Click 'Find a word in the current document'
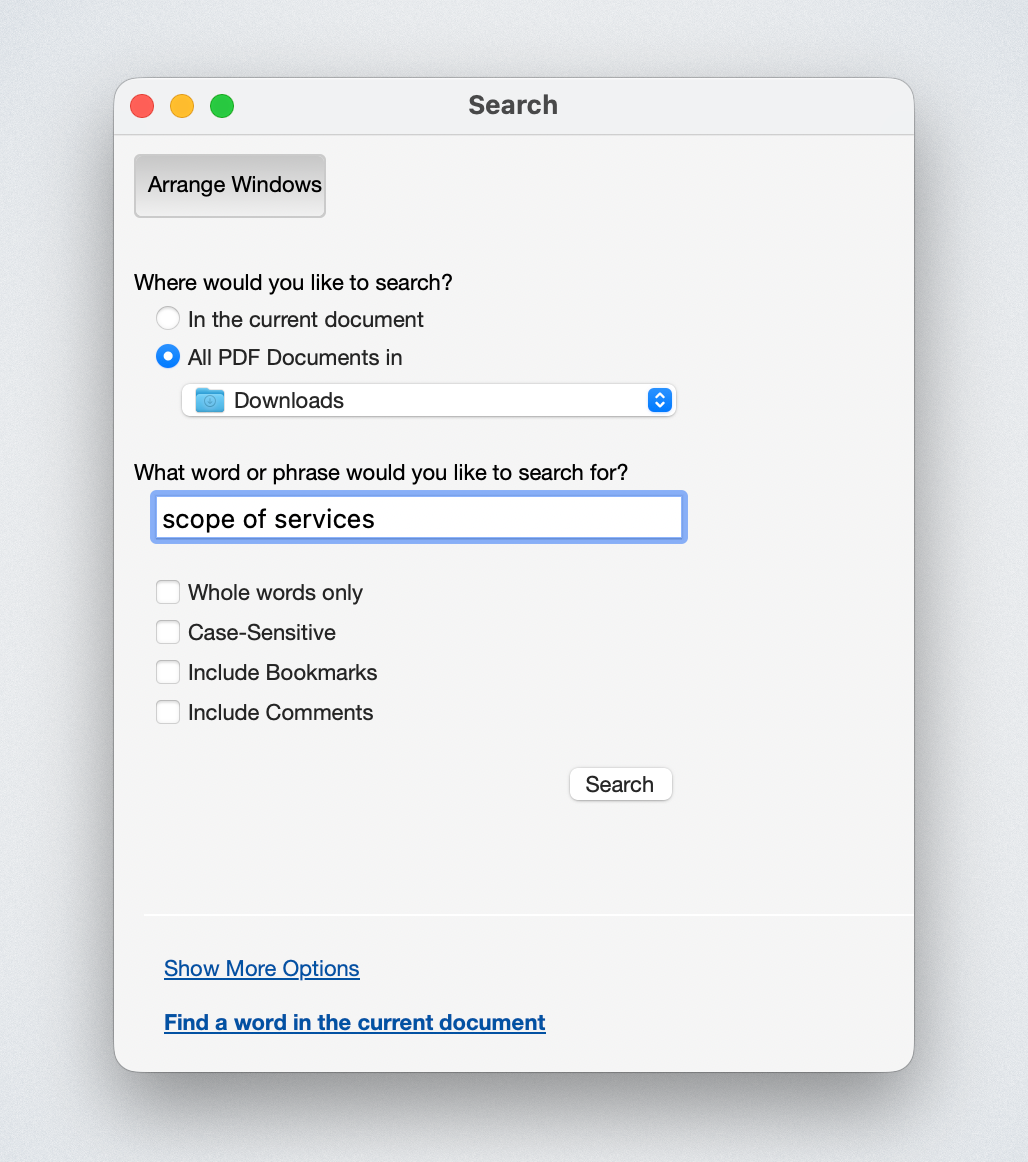 [x=354, y=1022]
